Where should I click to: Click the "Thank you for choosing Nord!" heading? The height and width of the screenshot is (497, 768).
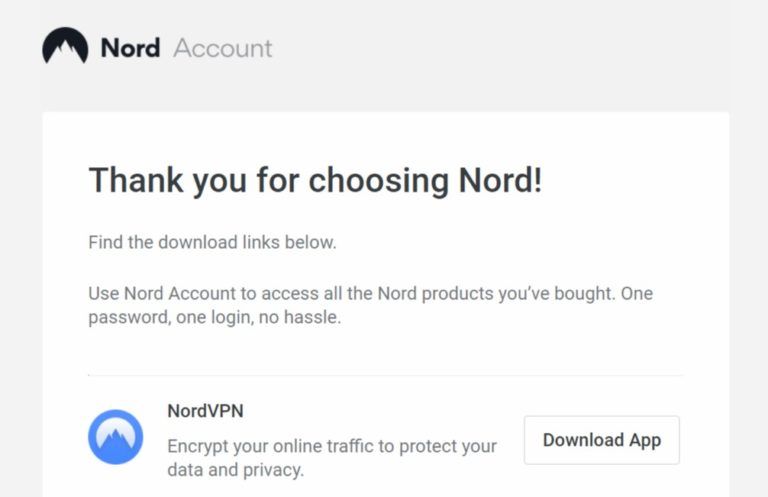click(315, 181)
